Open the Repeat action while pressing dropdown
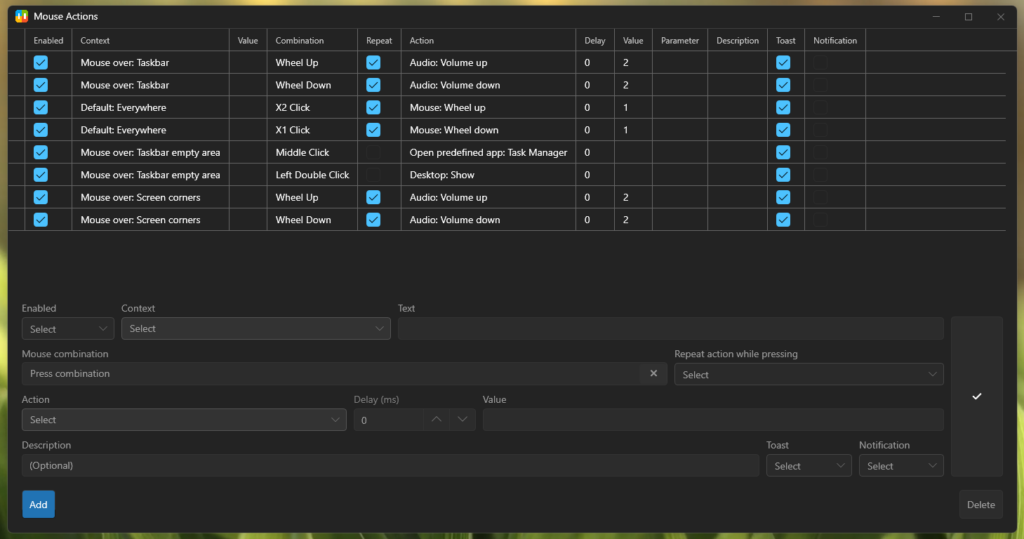This screenshot has height=539, width=1024. point(808,375)
